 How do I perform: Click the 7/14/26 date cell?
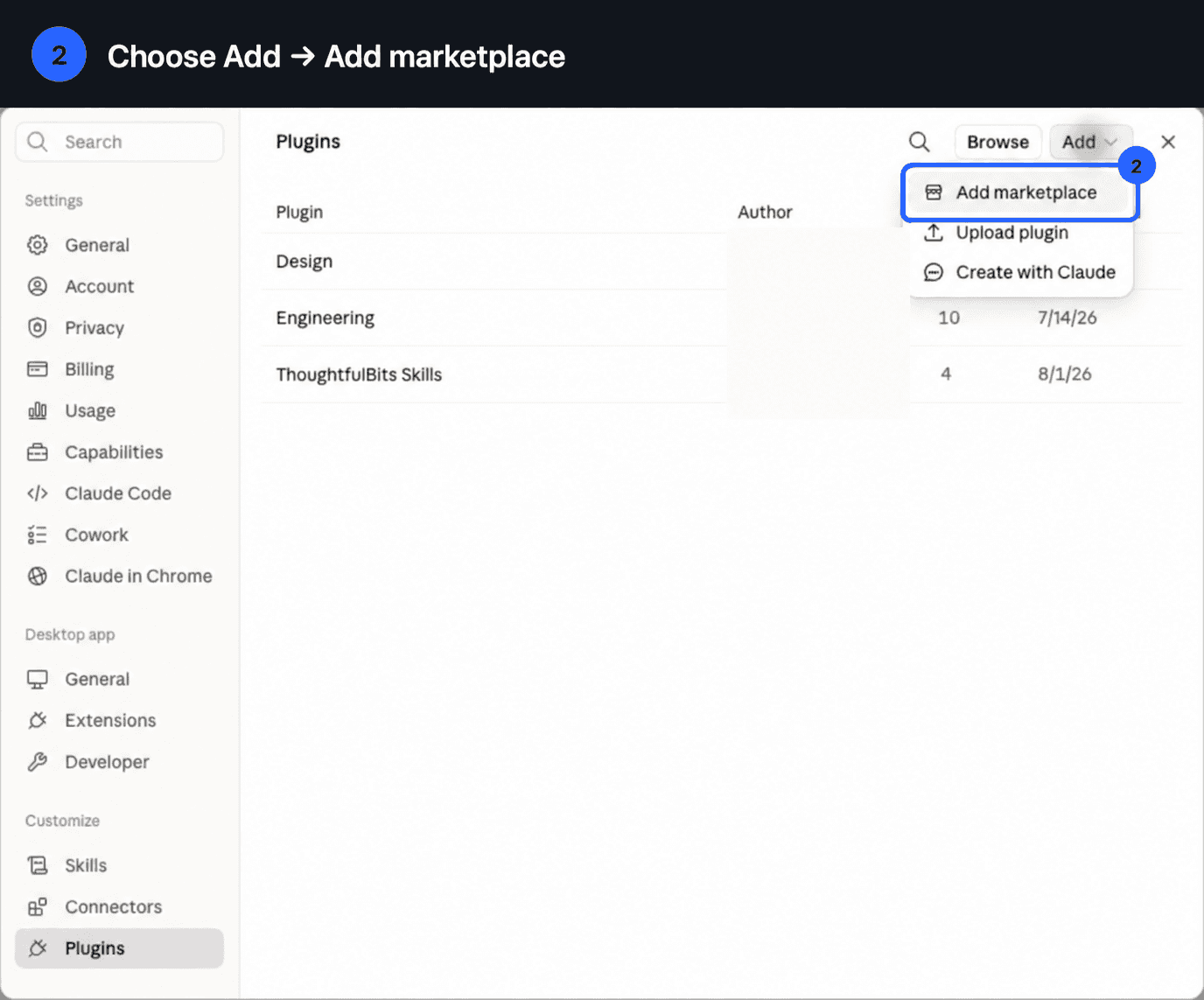[1067, 318]
